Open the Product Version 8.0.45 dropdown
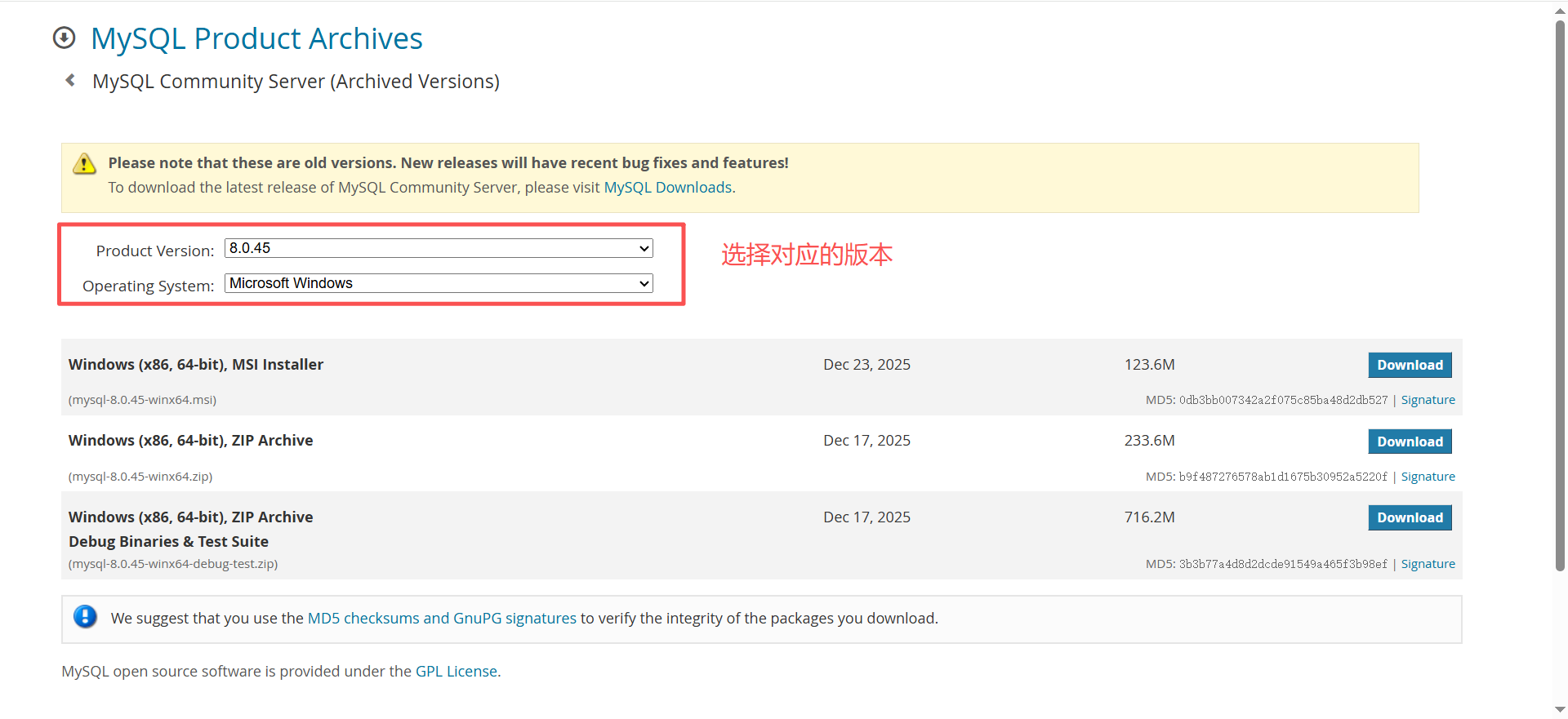The image size is (1568, 719). point(439,248)
